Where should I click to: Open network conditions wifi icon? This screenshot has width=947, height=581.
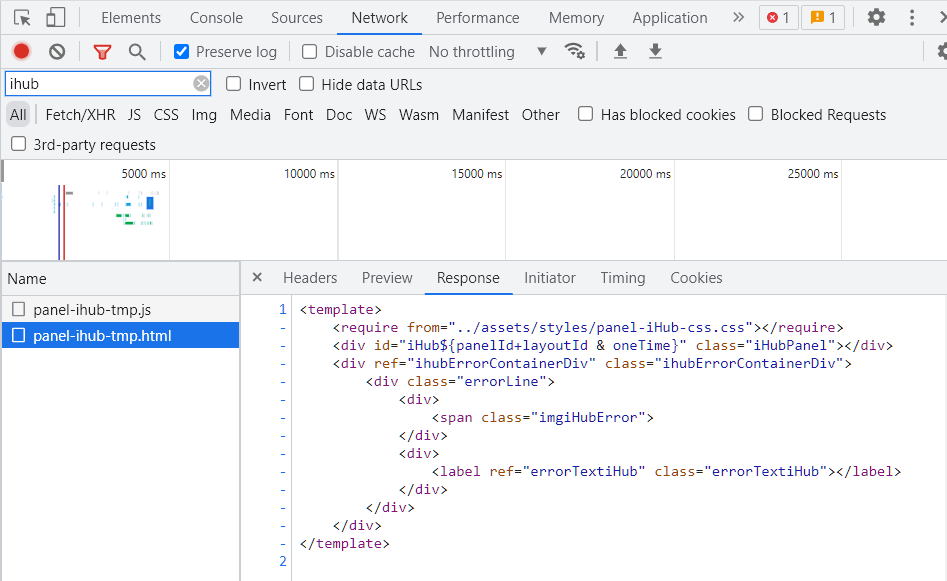[x=574, y=51]
